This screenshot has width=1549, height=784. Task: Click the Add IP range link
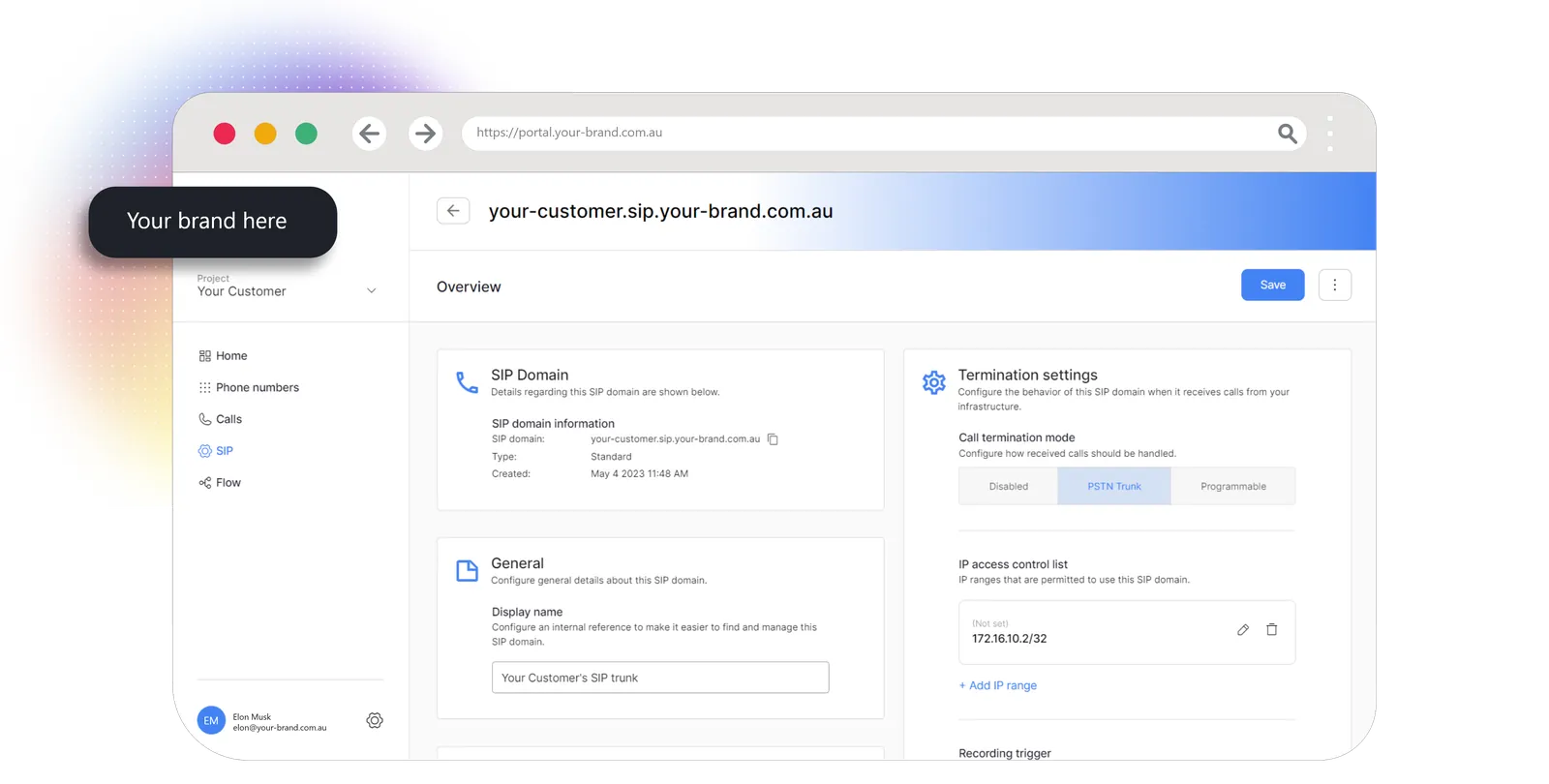tap(997, 685)
